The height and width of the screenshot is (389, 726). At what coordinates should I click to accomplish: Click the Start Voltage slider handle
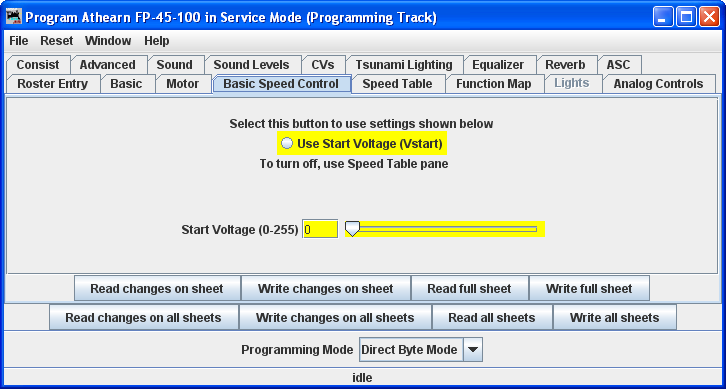point(353,229)
